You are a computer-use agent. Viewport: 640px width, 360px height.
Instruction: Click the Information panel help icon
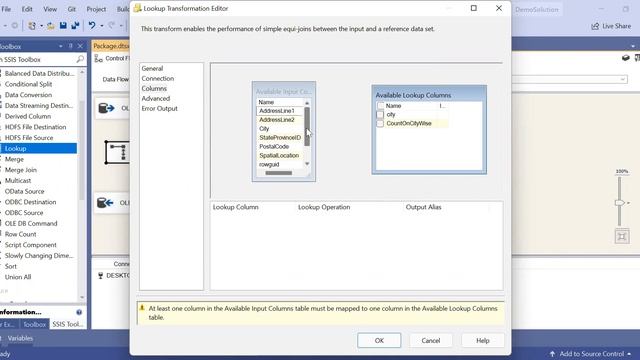point(79,312)
